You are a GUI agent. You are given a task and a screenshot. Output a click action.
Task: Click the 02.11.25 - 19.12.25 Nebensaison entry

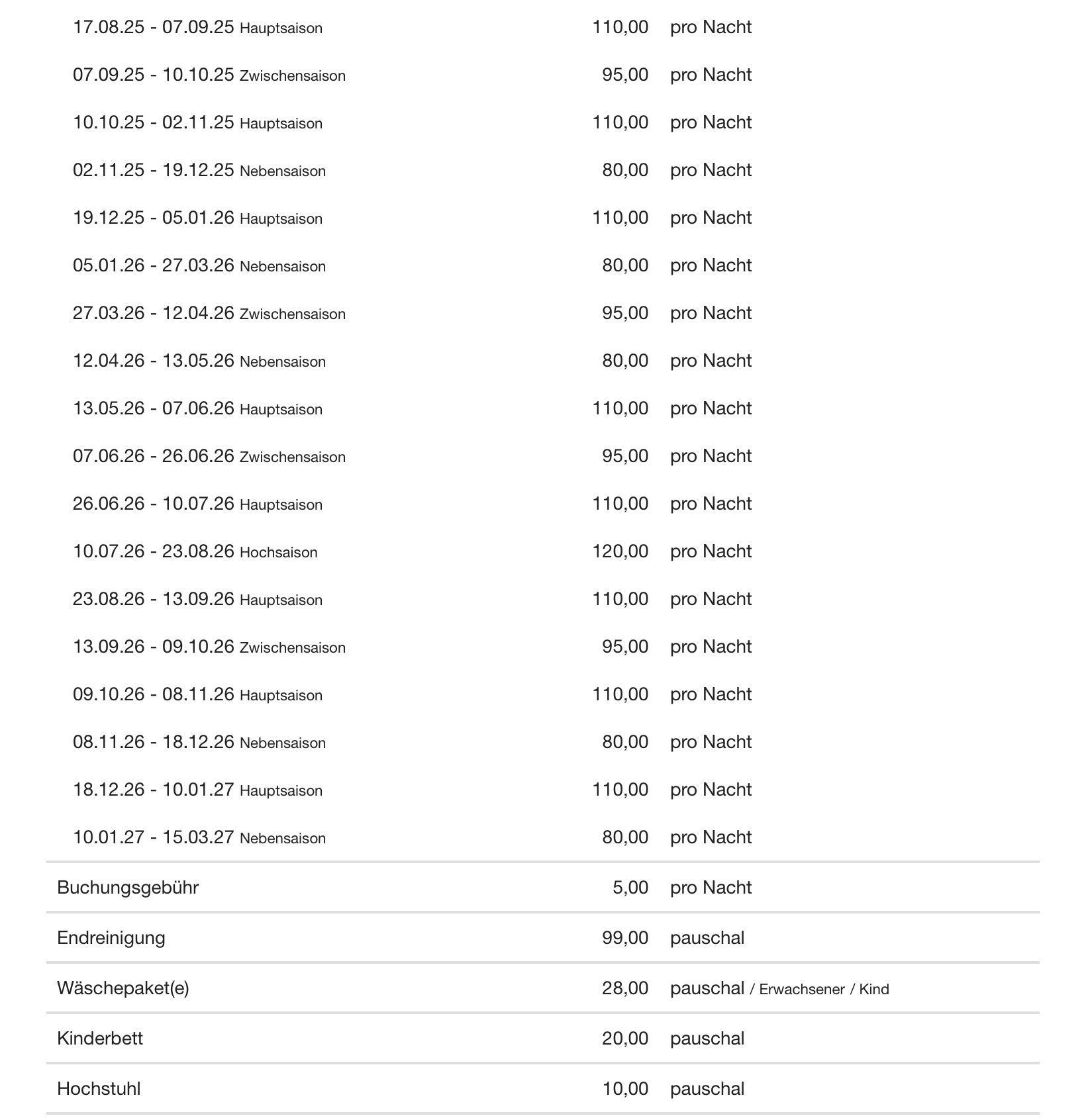[x=199, y=170]
